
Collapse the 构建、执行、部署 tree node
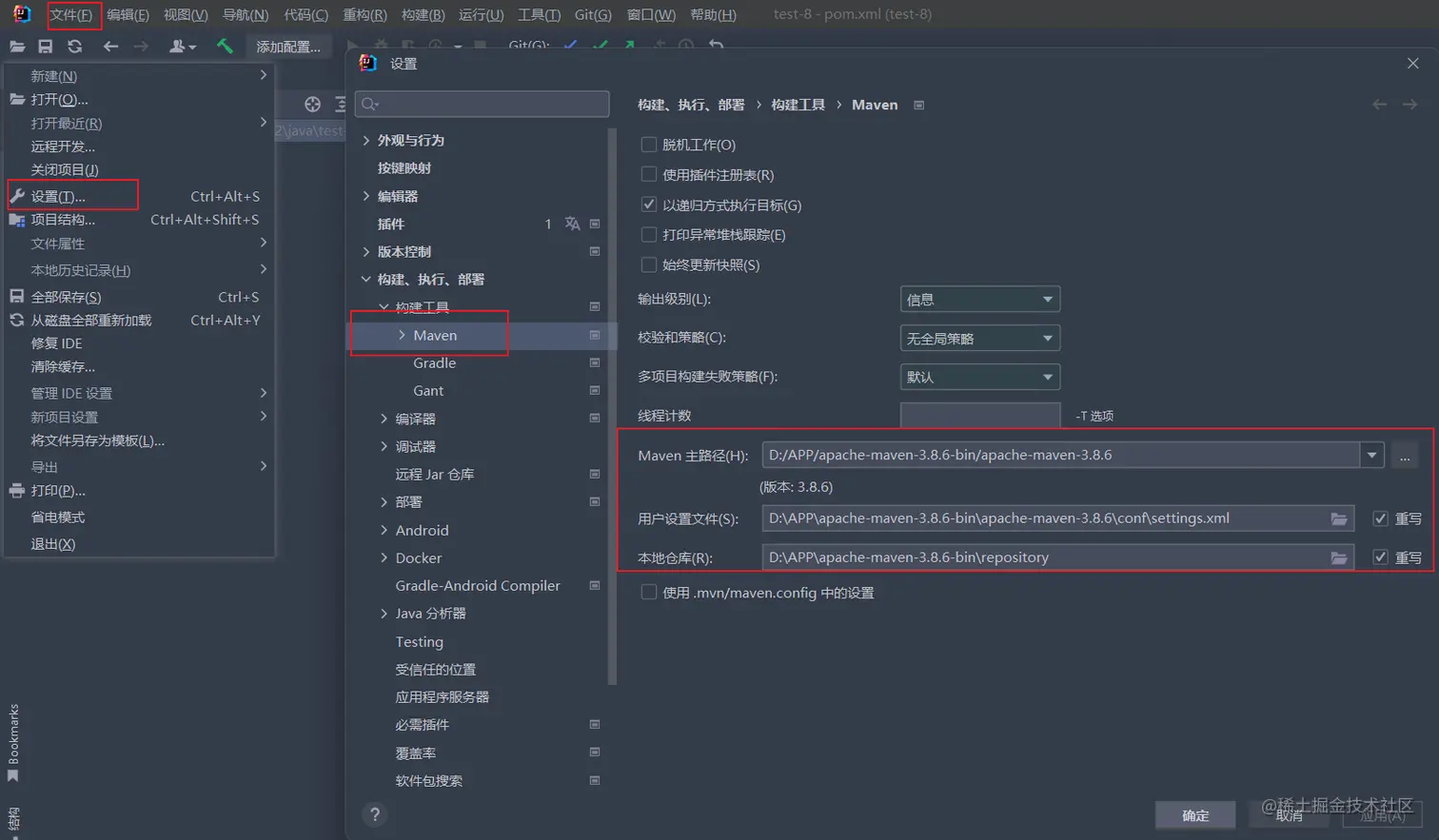[366, 279]
